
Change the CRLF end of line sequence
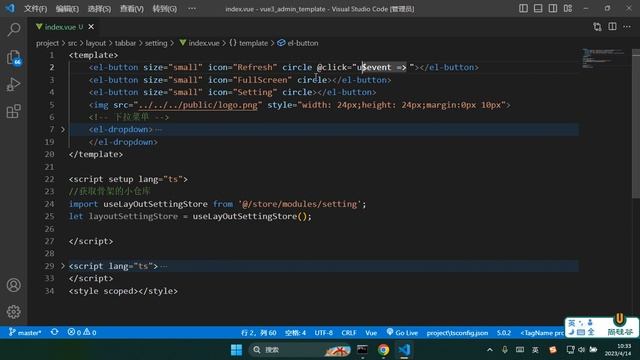[349, 333]
